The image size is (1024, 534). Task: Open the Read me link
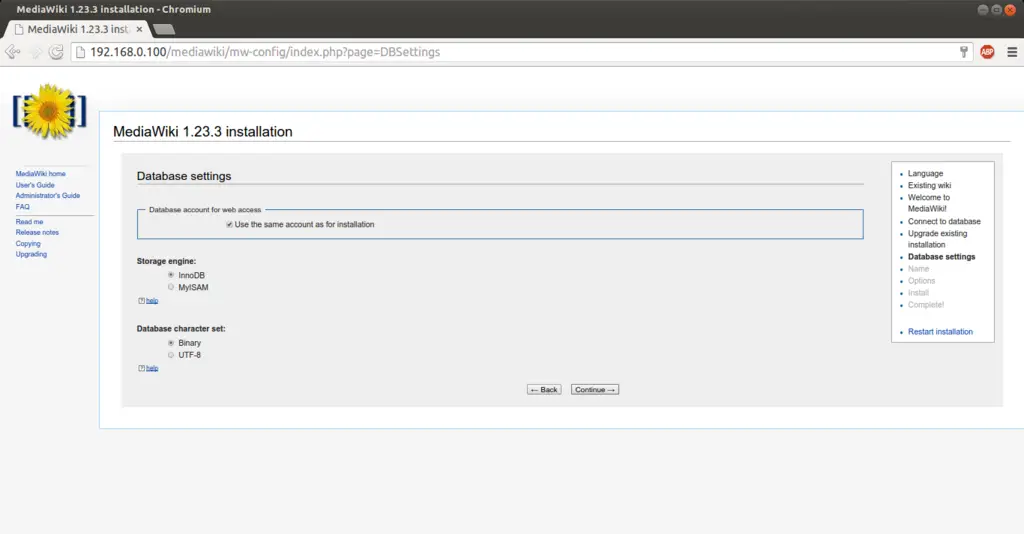pyautogui.click(x=29, y=222)
